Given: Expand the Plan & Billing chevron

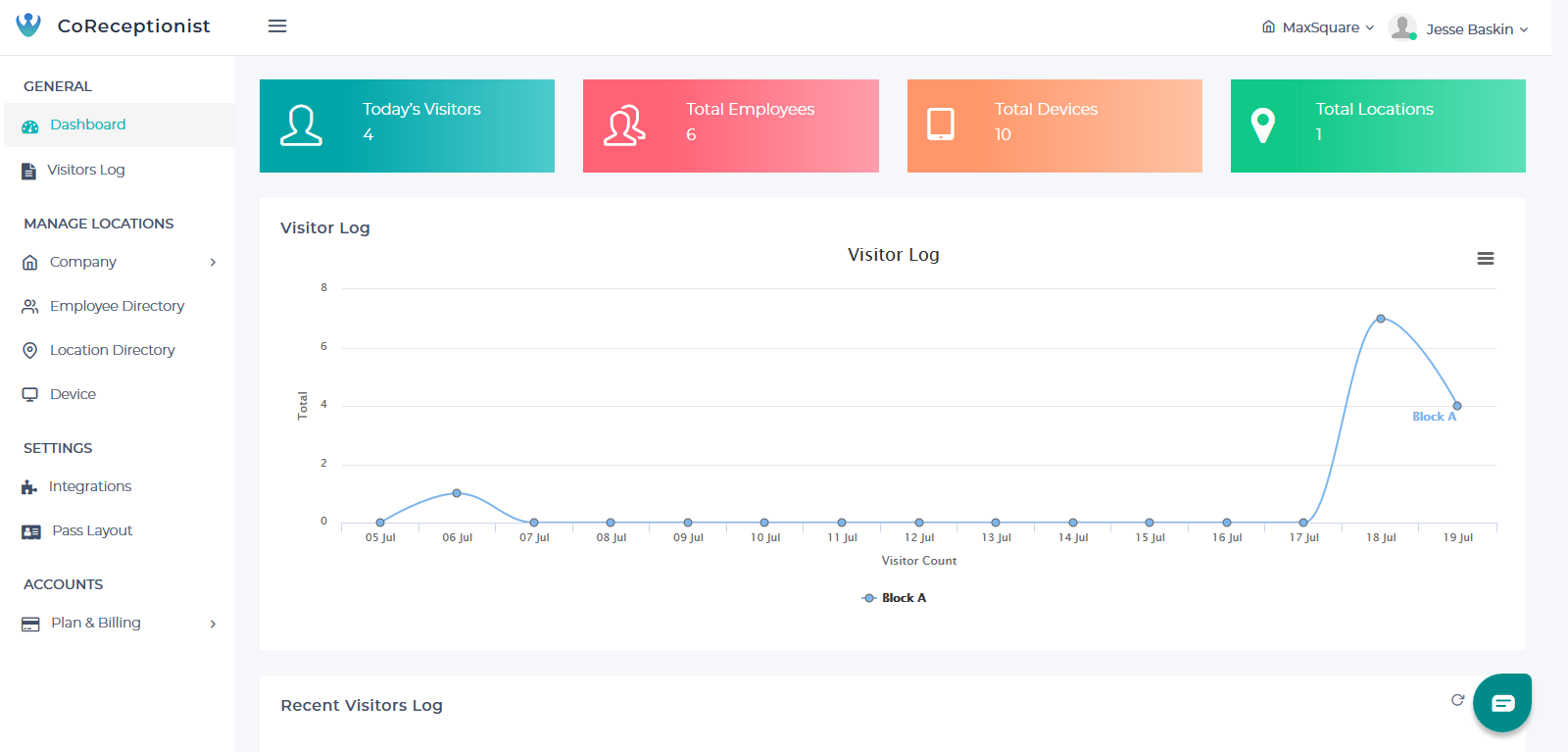Looking at the screenshot, I should coord(213,624).
